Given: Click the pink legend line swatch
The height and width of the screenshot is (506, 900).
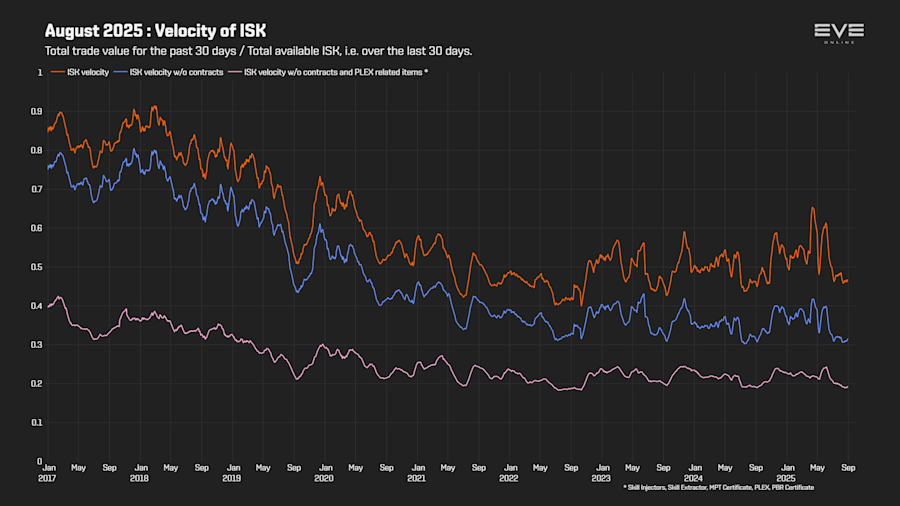Looking at the screenshot, I should [235, 72].
